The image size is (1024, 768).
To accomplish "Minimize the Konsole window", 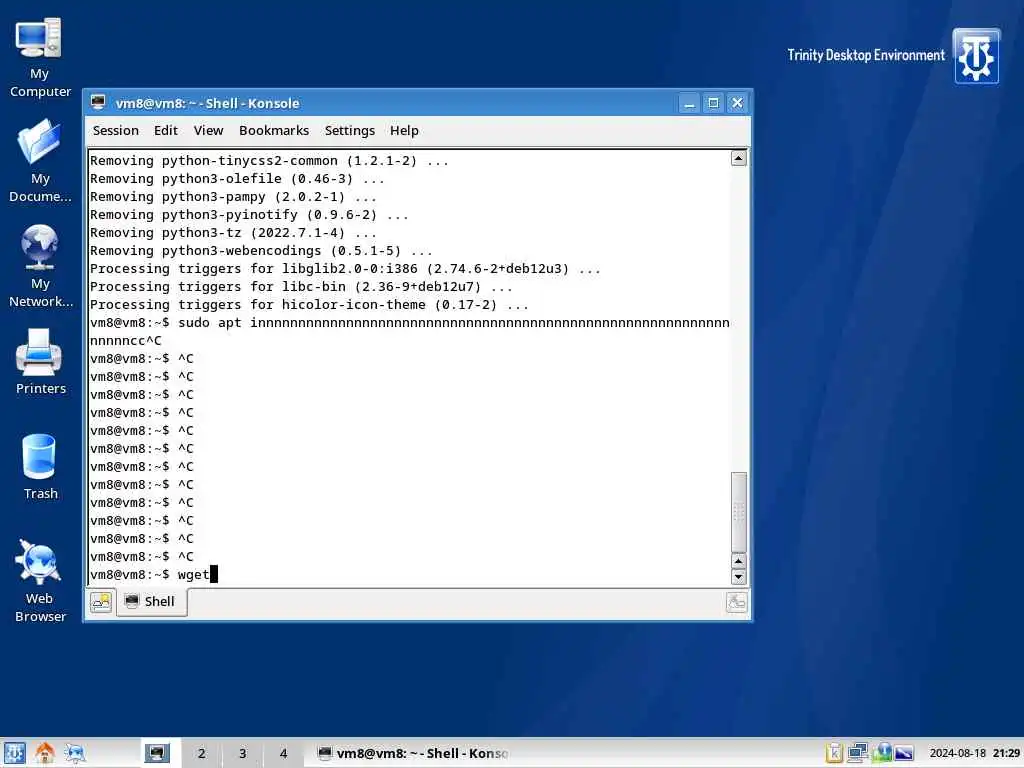I will pos(688,103).
